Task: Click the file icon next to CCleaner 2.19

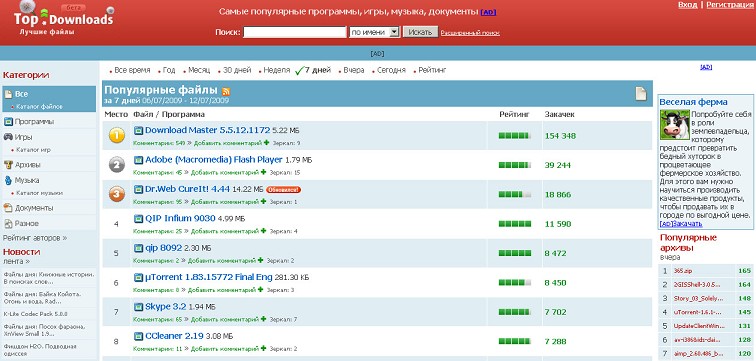Action: click(x=138, y=336)
